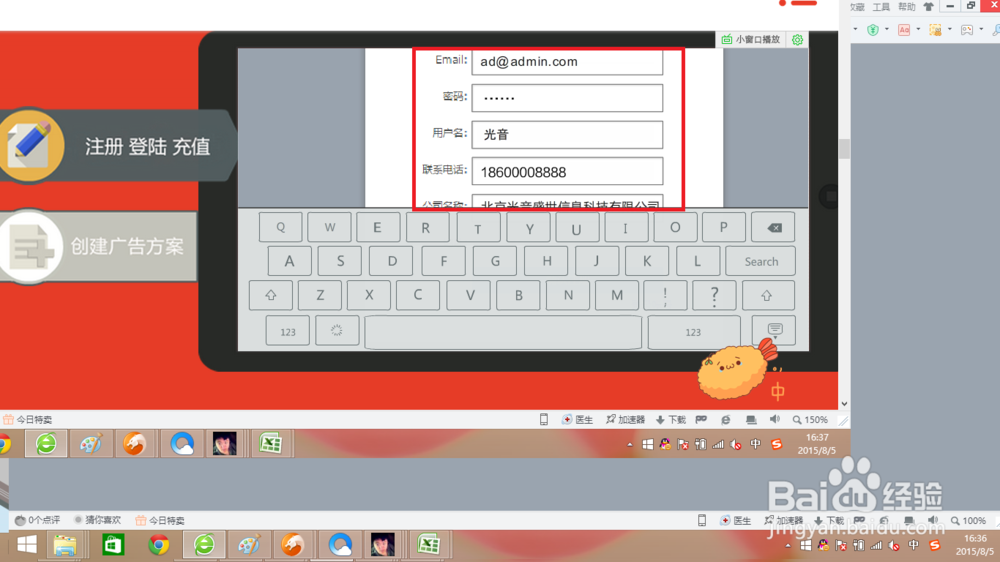Screen dimensions: 1000x562
Task: Click the 小窗口播放 small-window play button
Action: point(751,40)
